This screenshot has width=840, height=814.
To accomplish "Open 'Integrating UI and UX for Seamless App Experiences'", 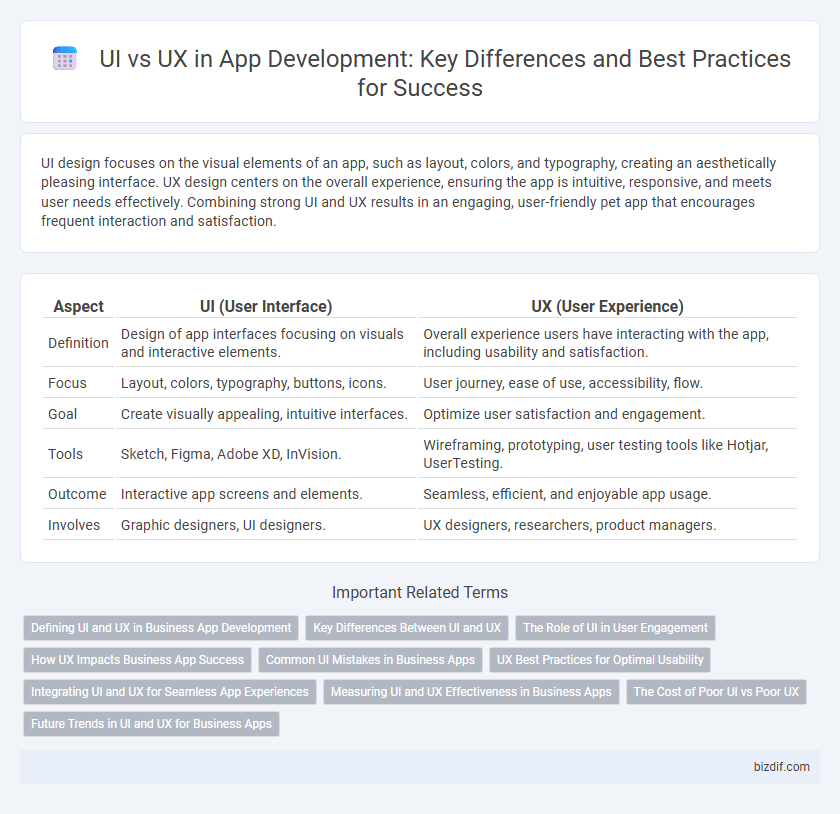I will click(x=169, y=692).
